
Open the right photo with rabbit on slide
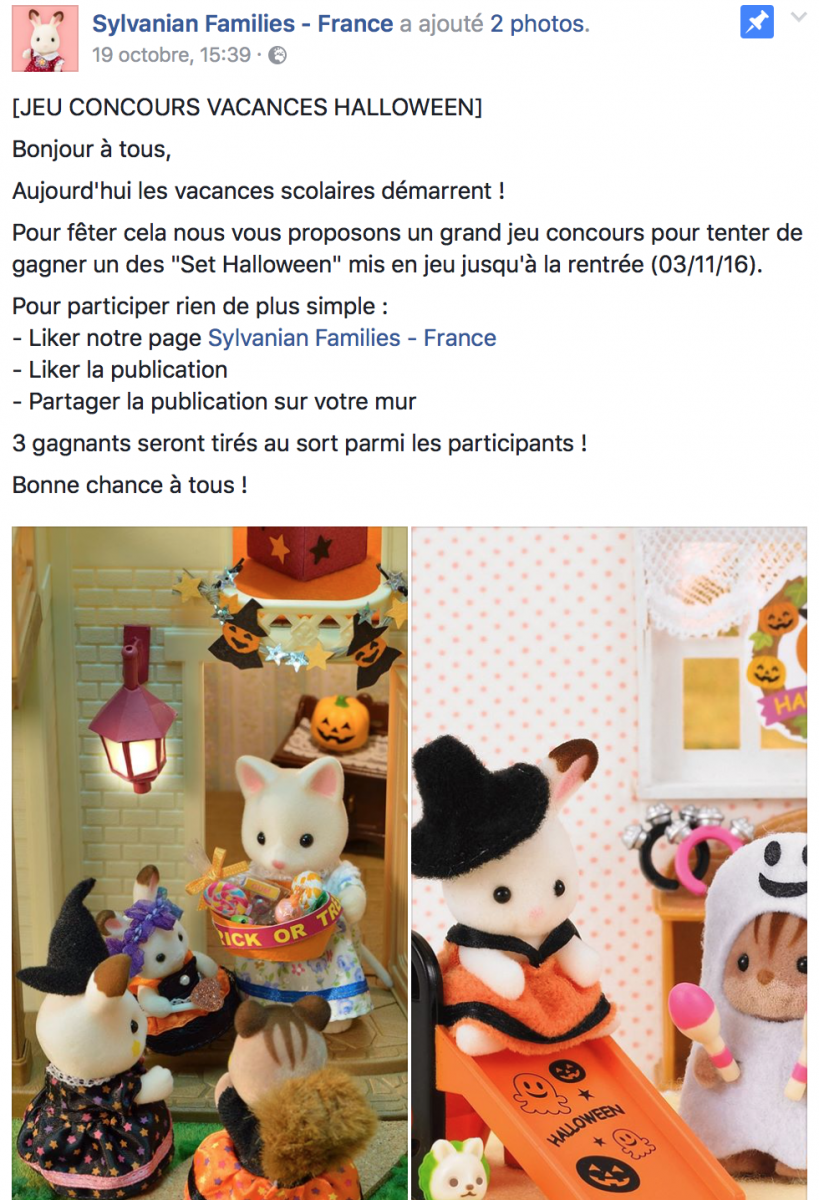[609, 863]
